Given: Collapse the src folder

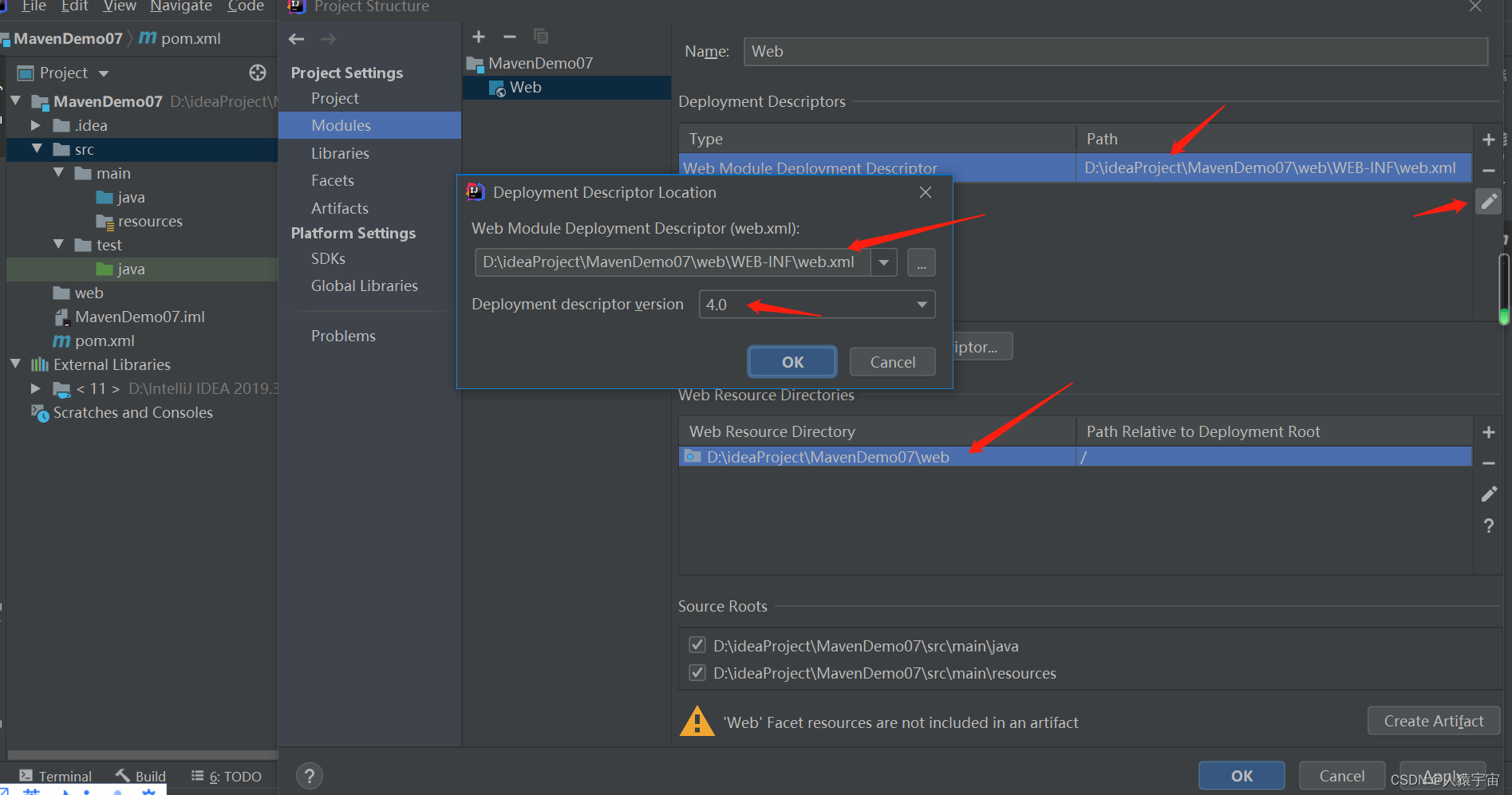Looking at the screenshot, I should pyautogui.click(x=37, y=149).
